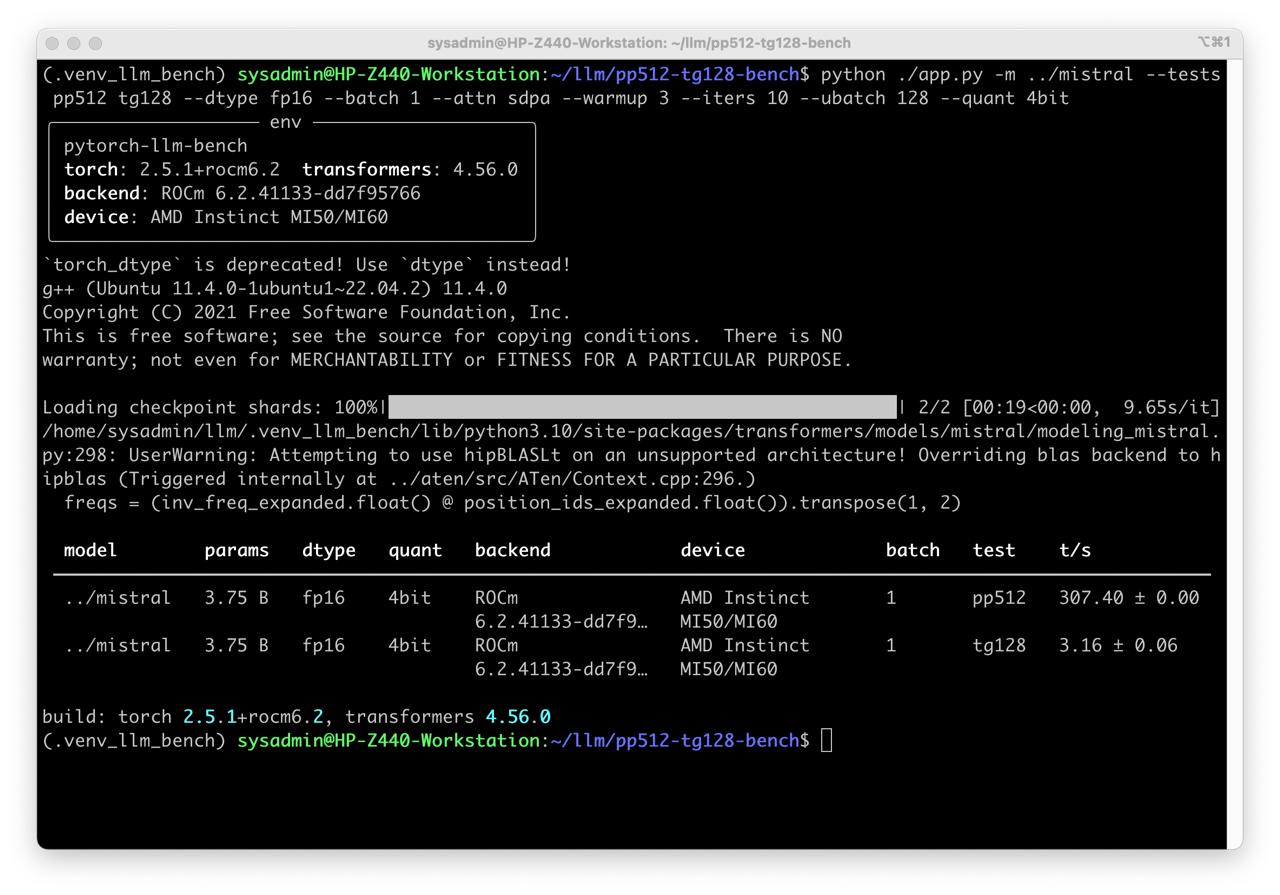Click the 'device' column header
Screen dimensions: 1280x895
(x=712, y=550)
